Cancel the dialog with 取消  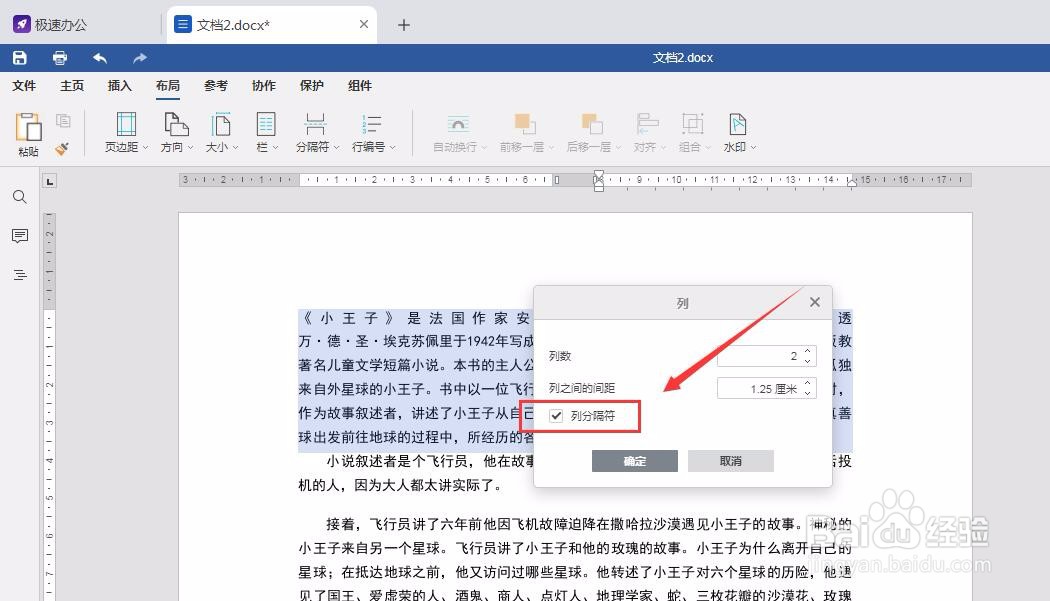point(731,461)
